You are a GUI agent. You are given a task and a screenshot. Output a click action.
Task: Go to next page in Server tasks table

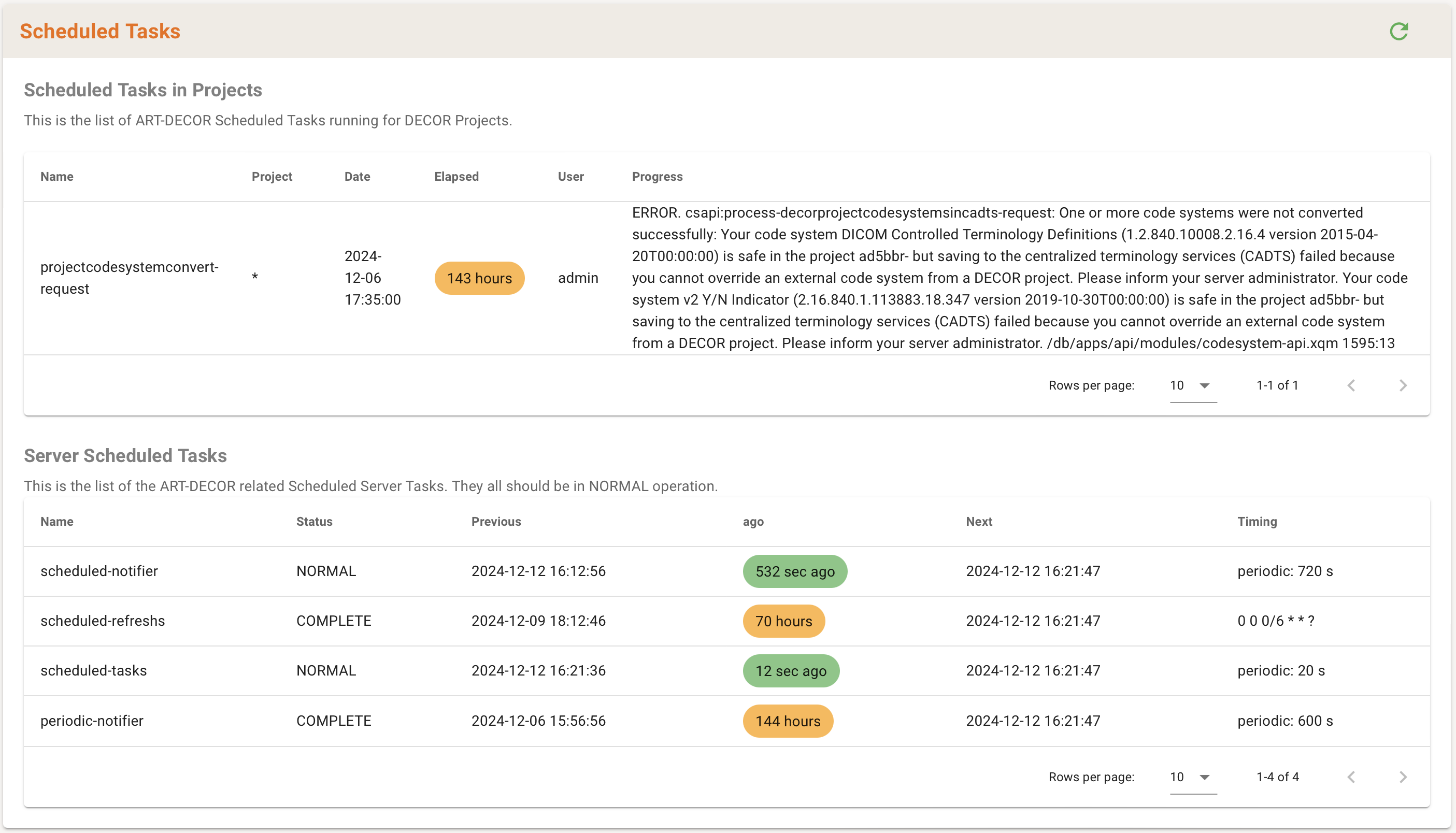tap(1403, 777)
